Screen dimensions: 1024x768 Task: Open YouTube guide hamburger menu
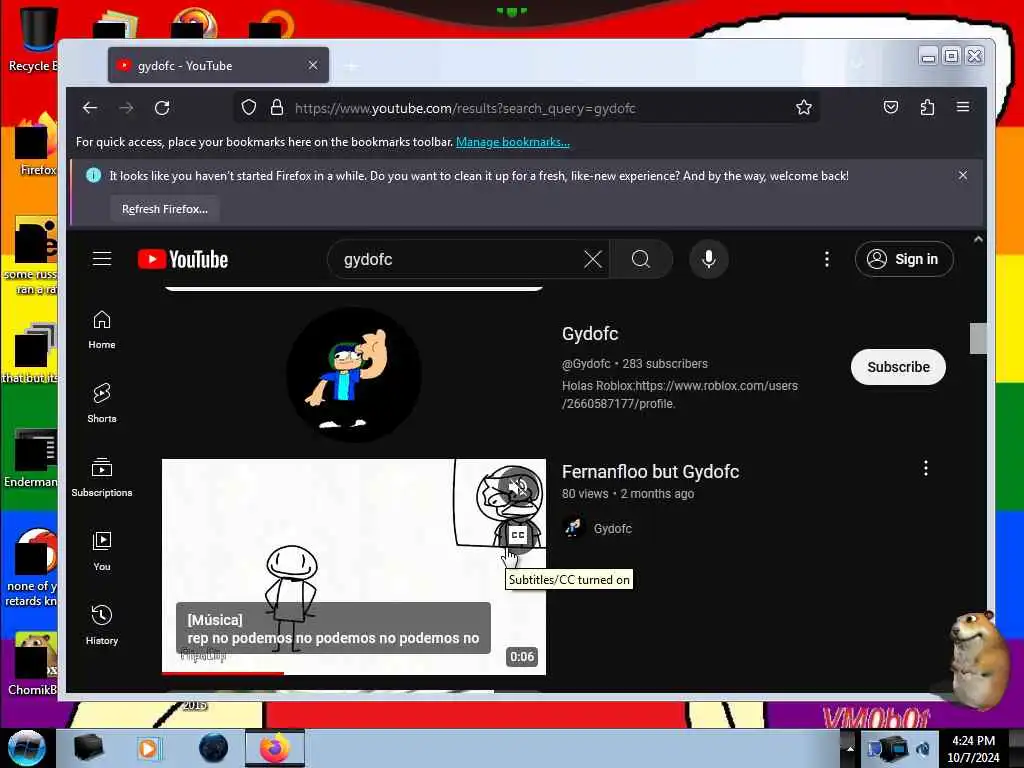(102, 259)
